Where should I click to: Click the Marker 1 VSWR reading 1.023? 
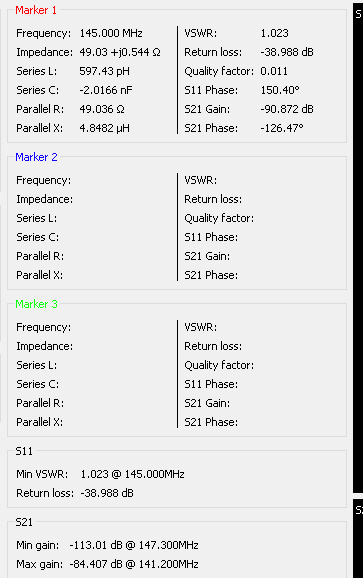pyautogui.click(x=275, y=33)
